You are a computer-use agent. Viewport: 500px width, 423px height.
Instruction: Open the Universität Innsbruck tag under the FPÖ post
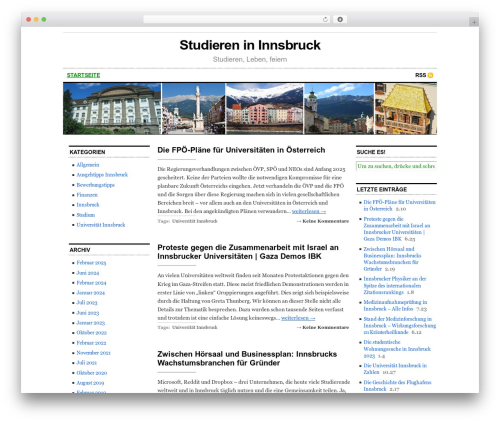195,221
